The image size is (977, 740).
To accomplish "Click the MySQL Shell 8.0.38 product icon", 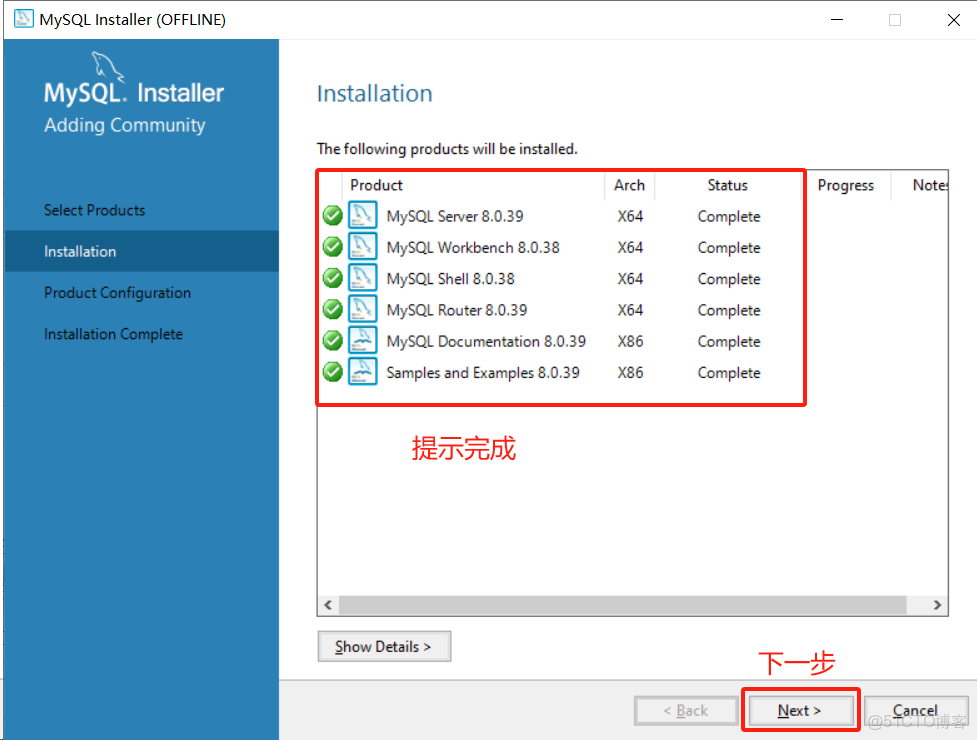I will click(x=362, y=278).
